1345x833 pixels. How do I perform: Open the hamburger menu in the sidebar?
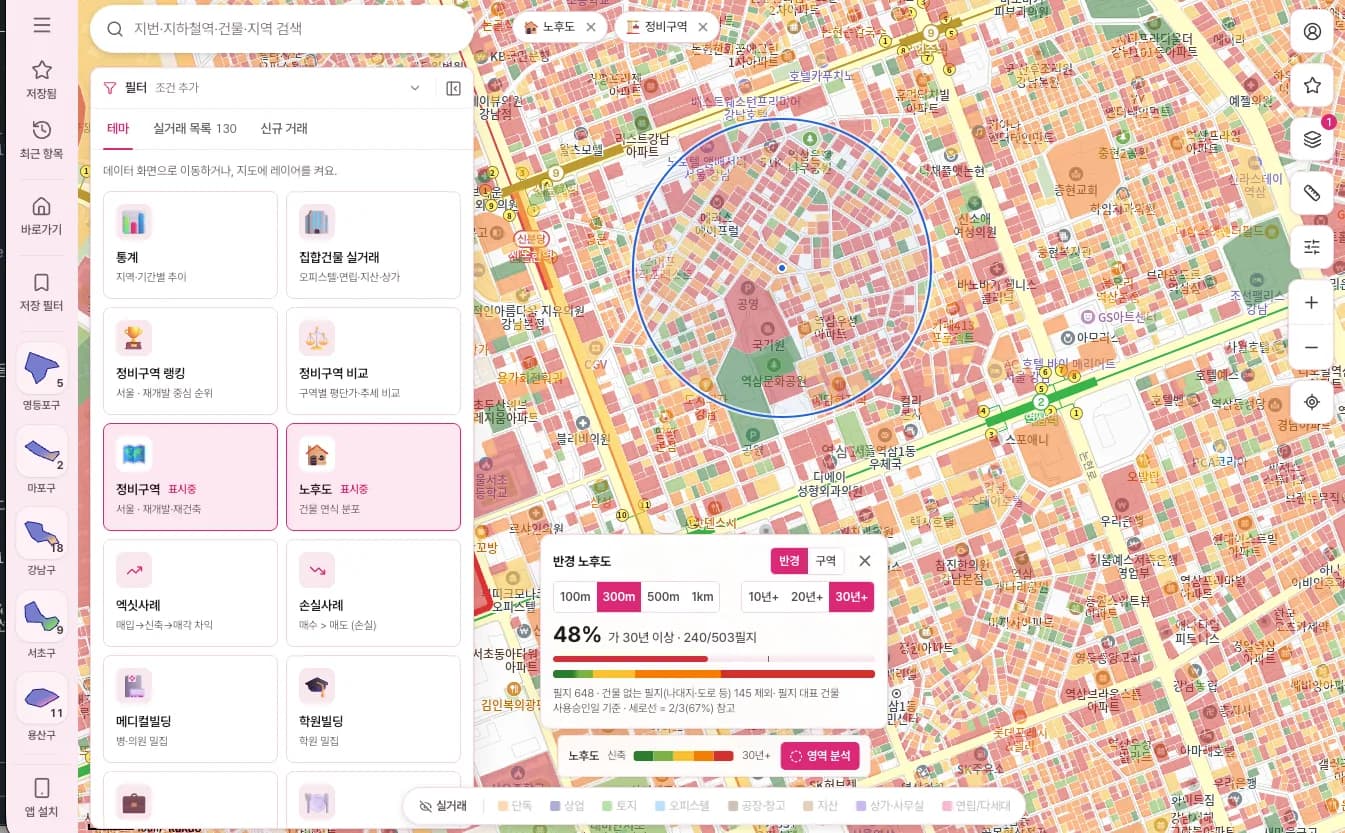click(x=41, y=25)
